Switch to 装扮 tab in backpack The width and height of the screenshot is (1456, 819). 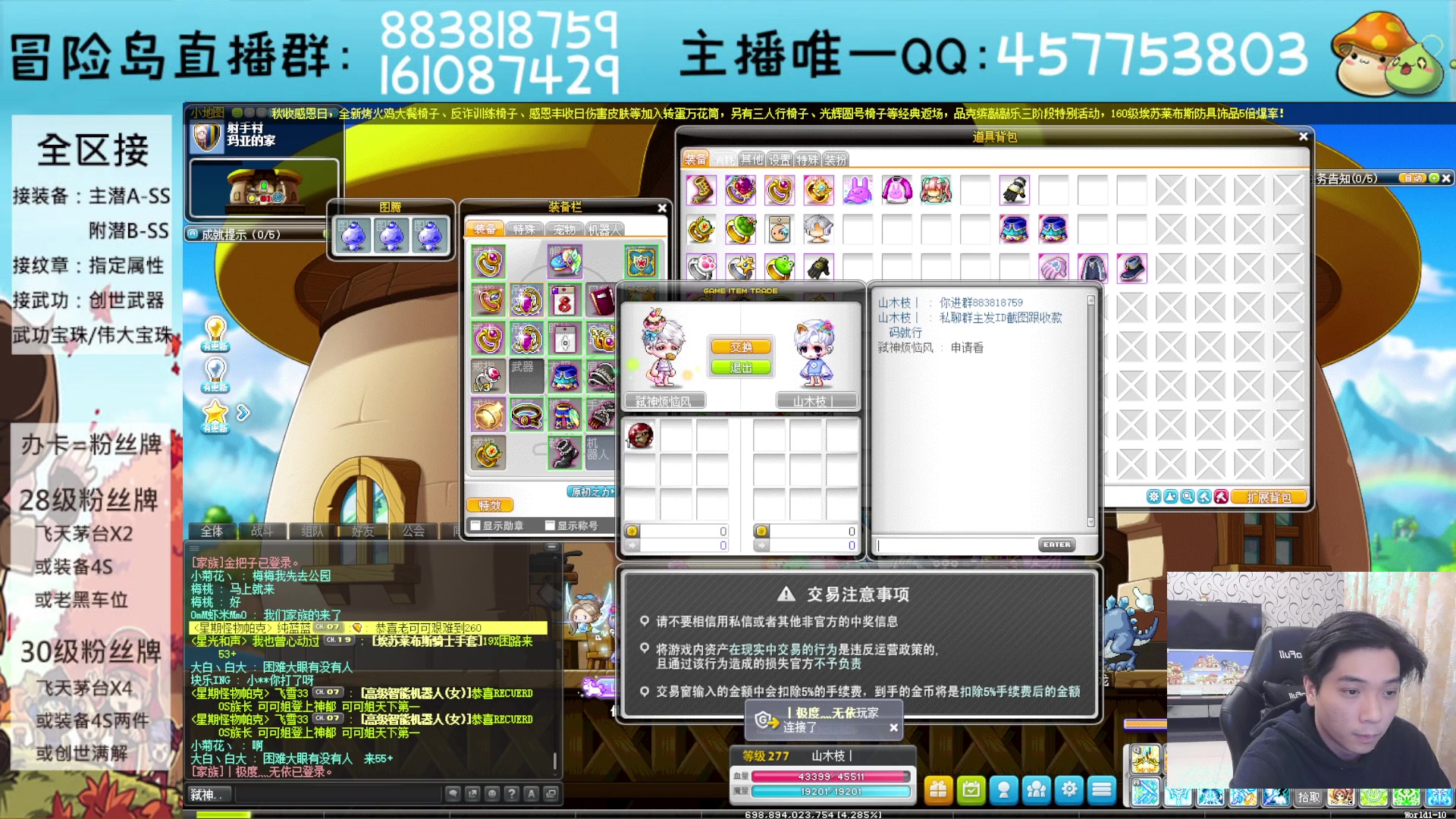pos(836,159)
